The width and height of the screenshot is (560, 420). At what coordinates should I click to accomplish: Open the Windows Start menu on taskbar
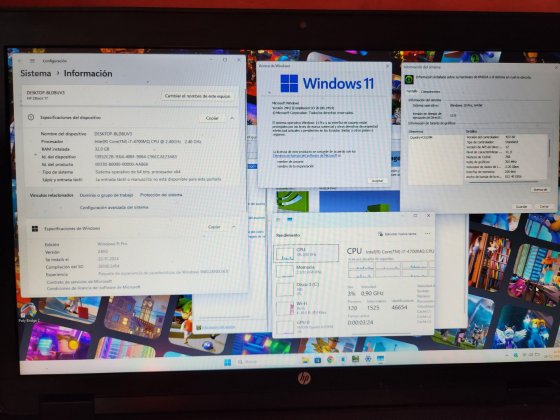point(228,362)
